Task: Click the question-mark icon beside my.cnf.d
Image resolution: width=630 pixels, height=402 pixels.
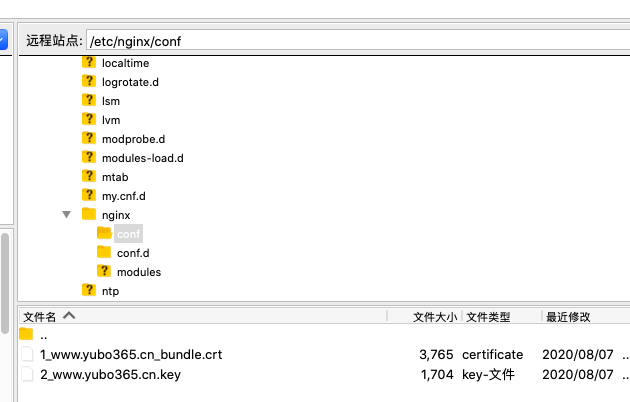Action: (x=89, y=195)
